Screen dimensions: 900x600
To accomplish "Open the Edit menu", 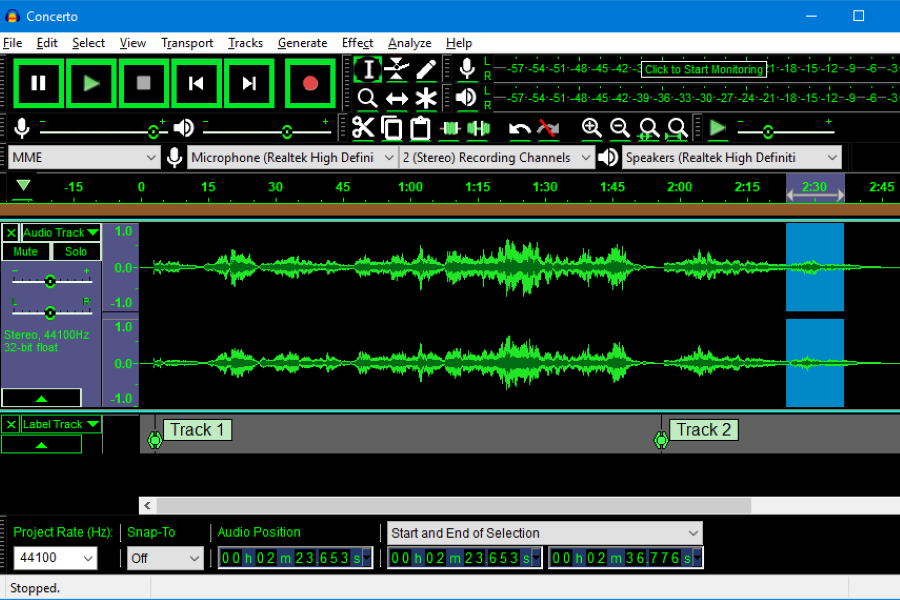I will [47, 43].
